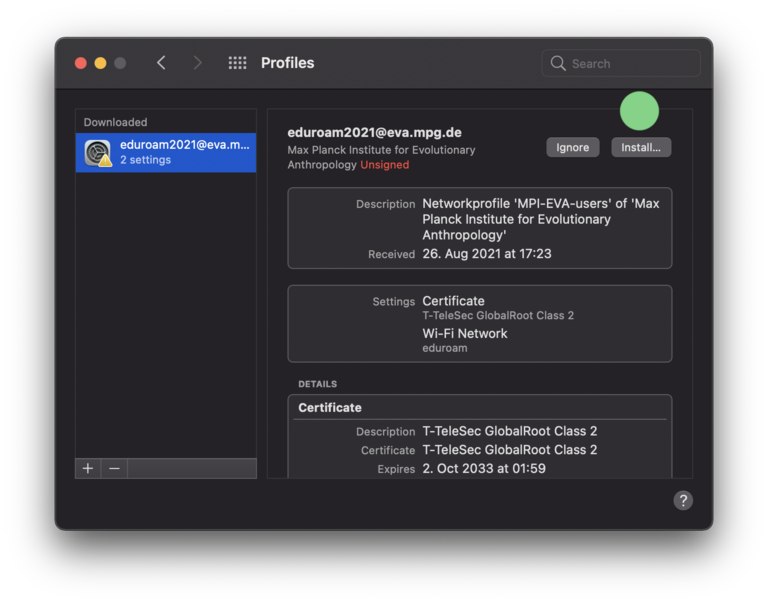Click the Ignore button
This screenshot has height=603, width=768.
(573, 147)
